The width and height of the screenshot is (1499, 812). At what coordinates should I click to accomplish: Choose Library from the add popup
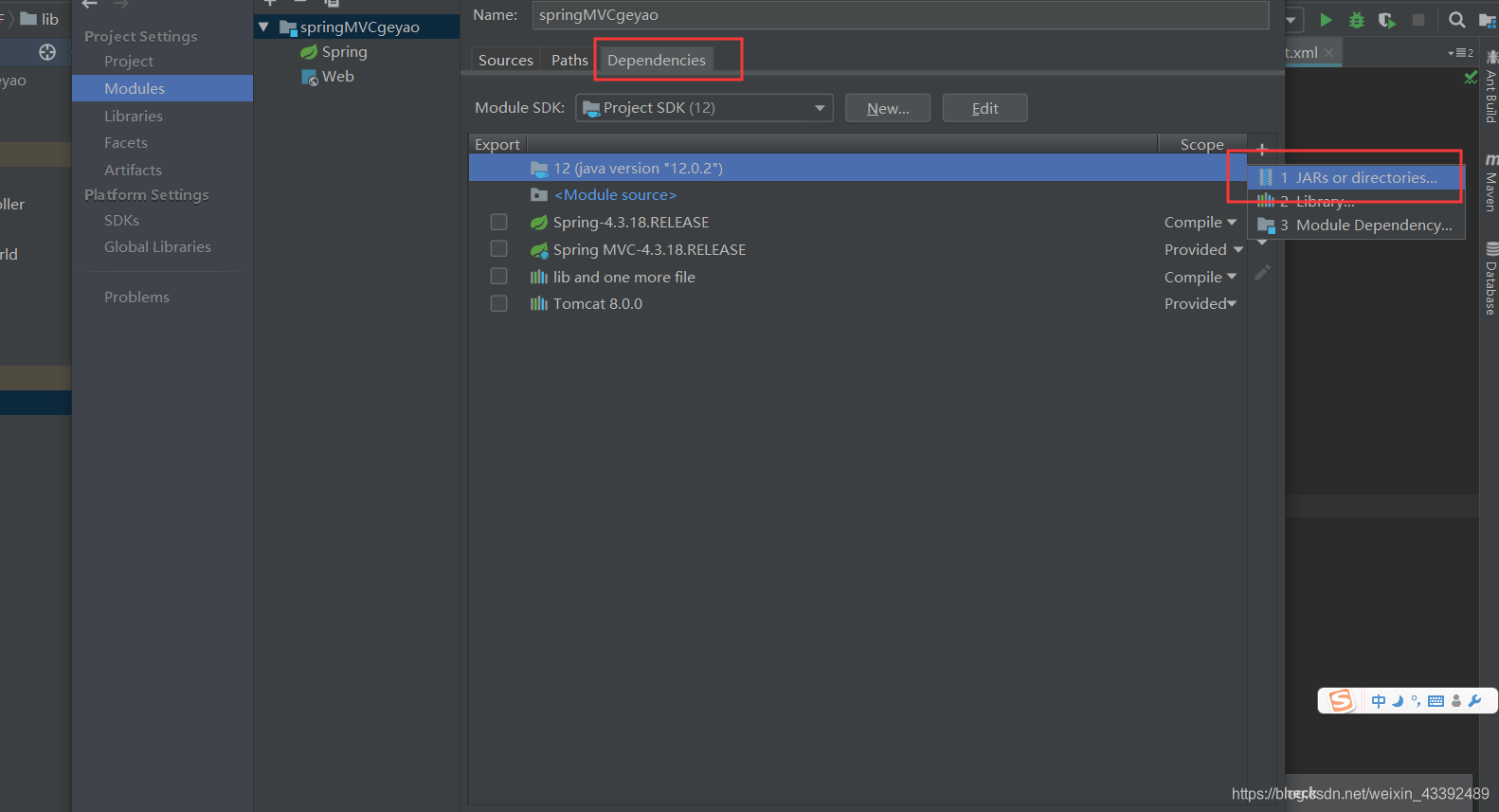point(1357,201)
